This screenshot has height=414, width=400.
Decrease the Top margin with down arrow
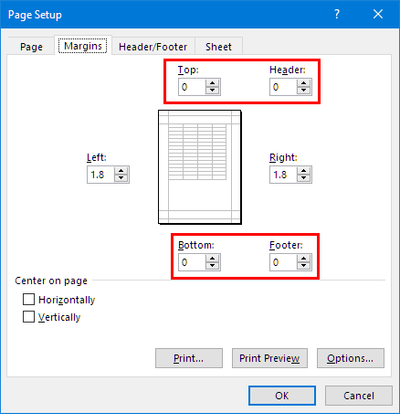[212, 90]
